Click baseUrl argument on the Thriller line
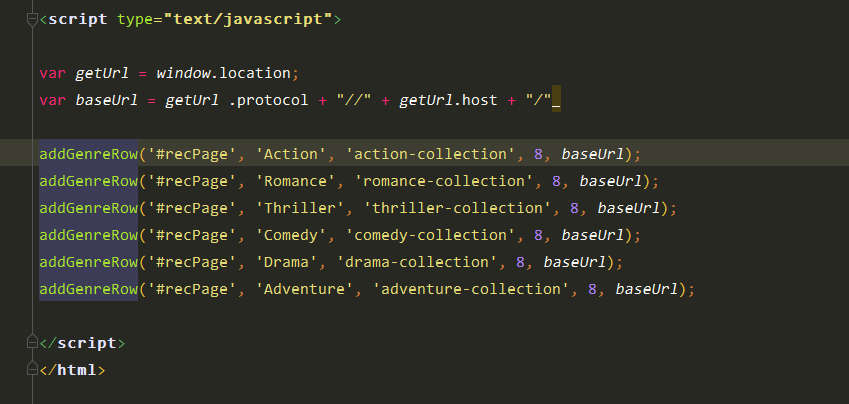This screenshot has height=404, width=849. click(x=629, y=208)
